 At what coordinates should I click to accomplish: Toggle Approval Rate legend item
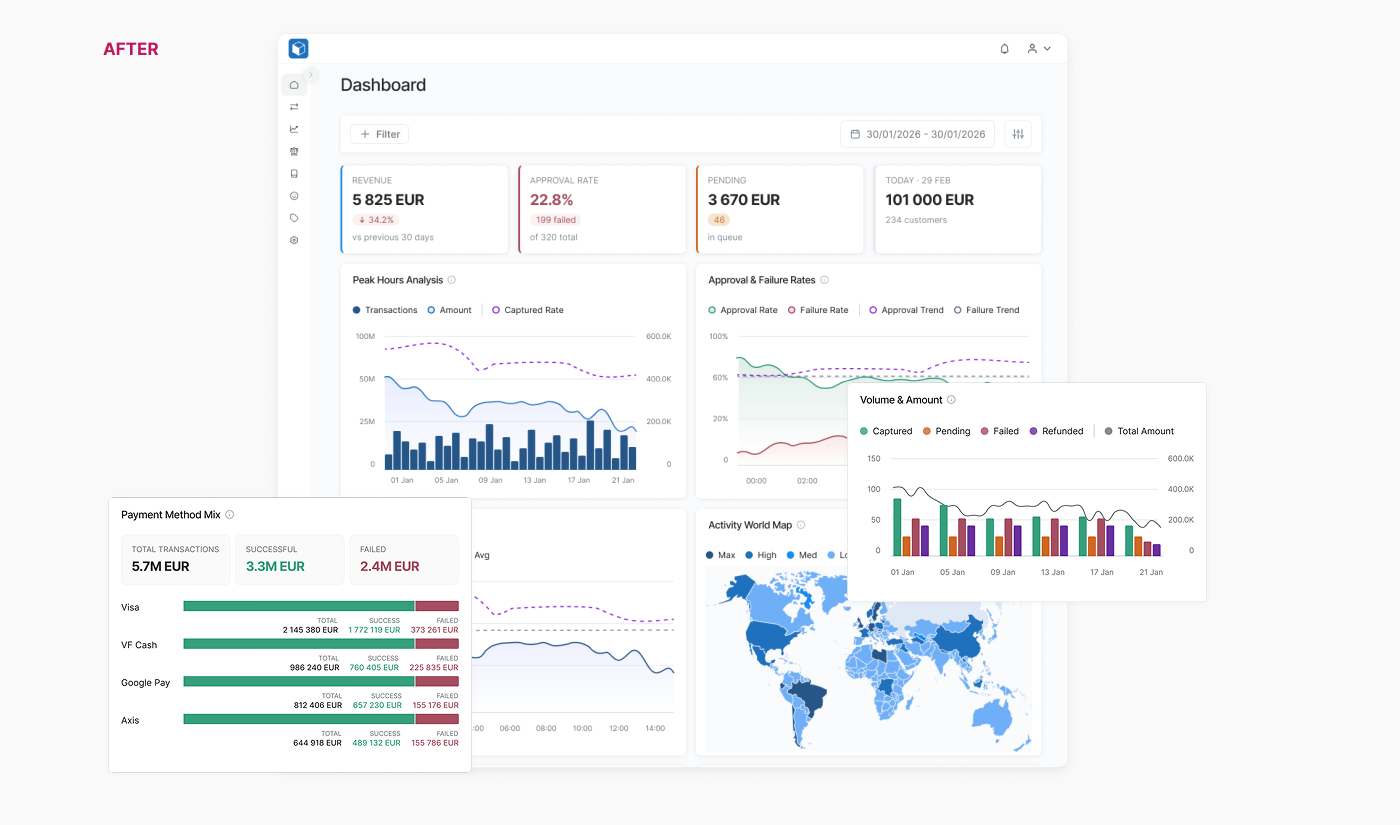pyautogui.click(x=743, y=310)
